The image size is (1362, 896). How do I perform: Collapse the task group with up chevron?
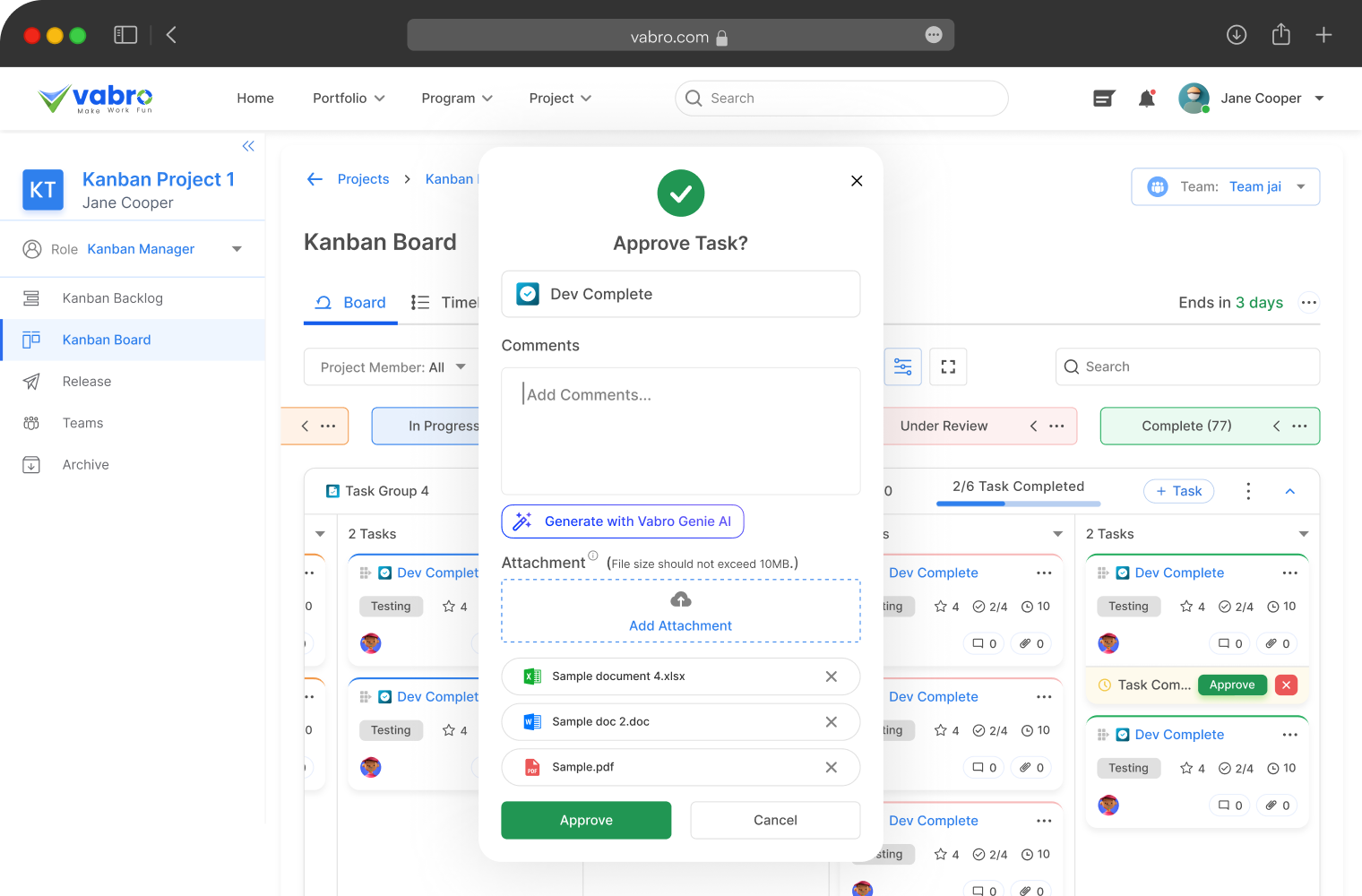tap(1289, 491)
